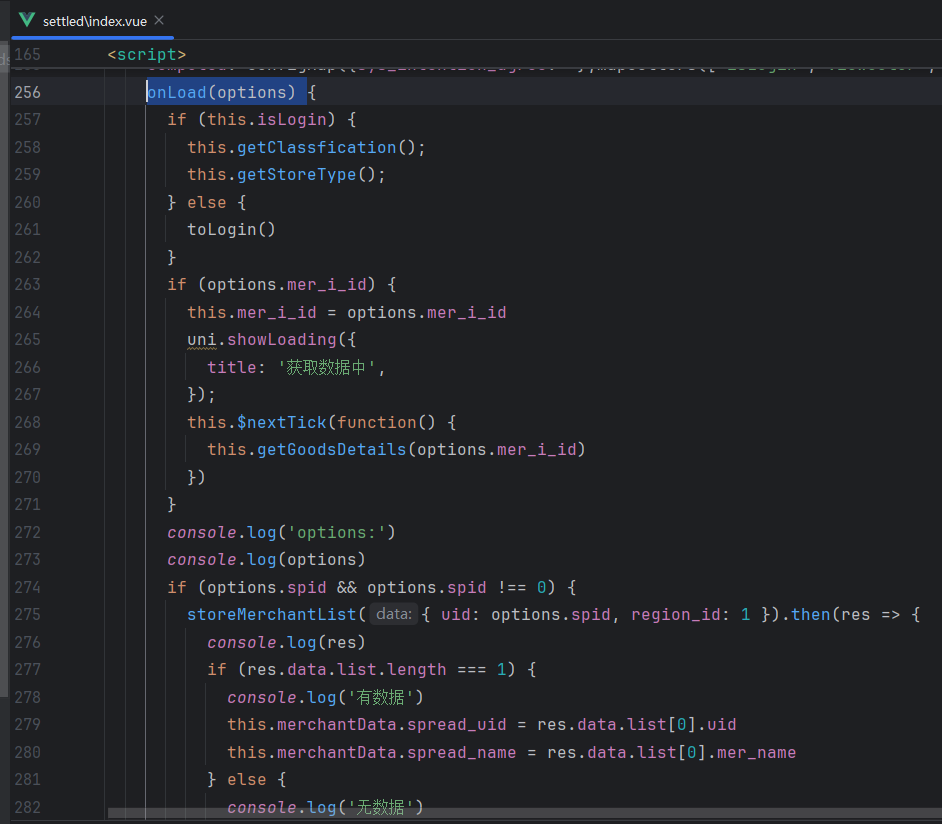The width and height of the screenshot is (942, 824).
Task: Click the else keyword on line 281
Action: click(246, 780)
